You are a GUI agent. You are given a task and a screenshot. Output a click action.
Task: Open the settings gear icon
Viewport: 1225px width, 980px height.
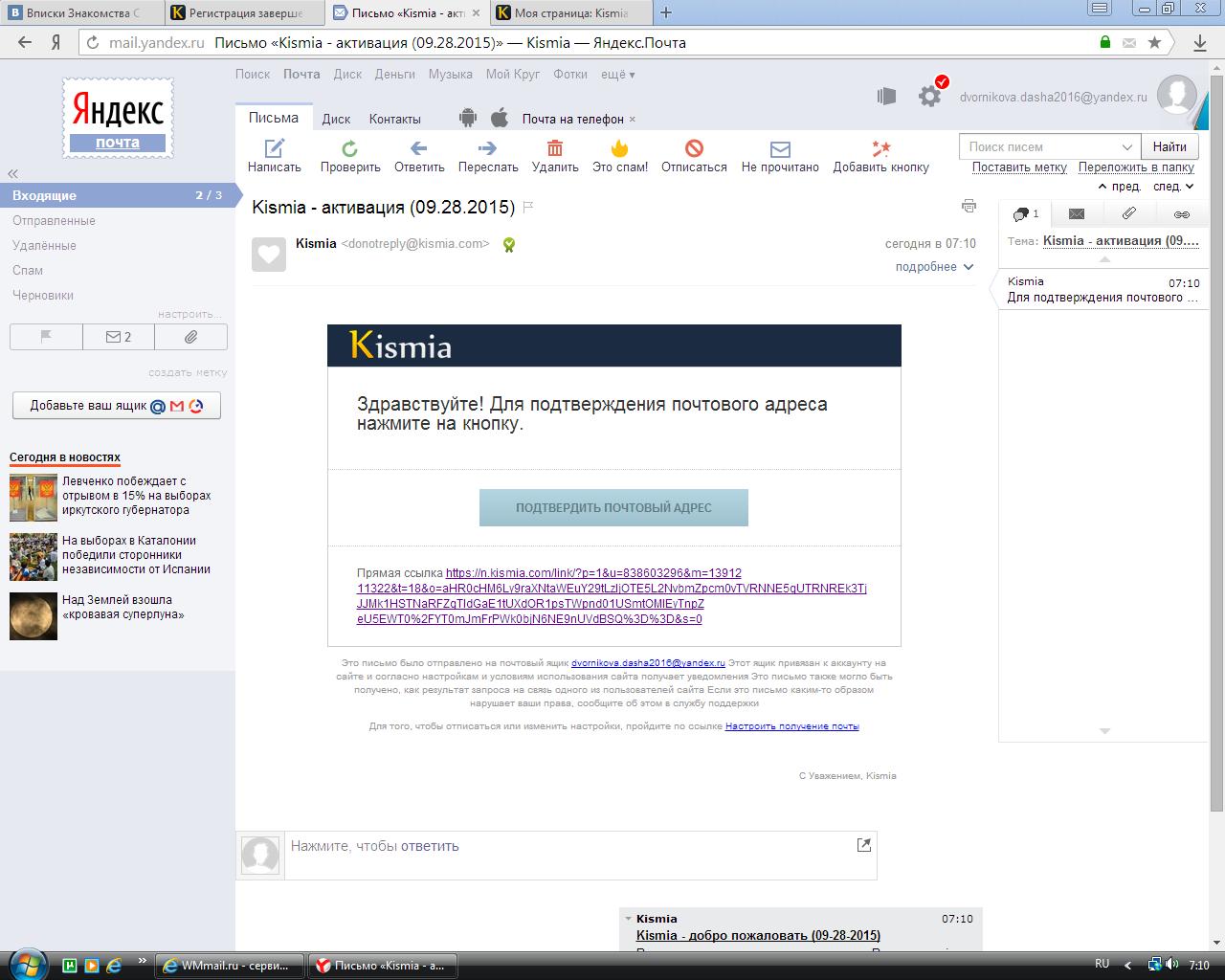(929, 96)
